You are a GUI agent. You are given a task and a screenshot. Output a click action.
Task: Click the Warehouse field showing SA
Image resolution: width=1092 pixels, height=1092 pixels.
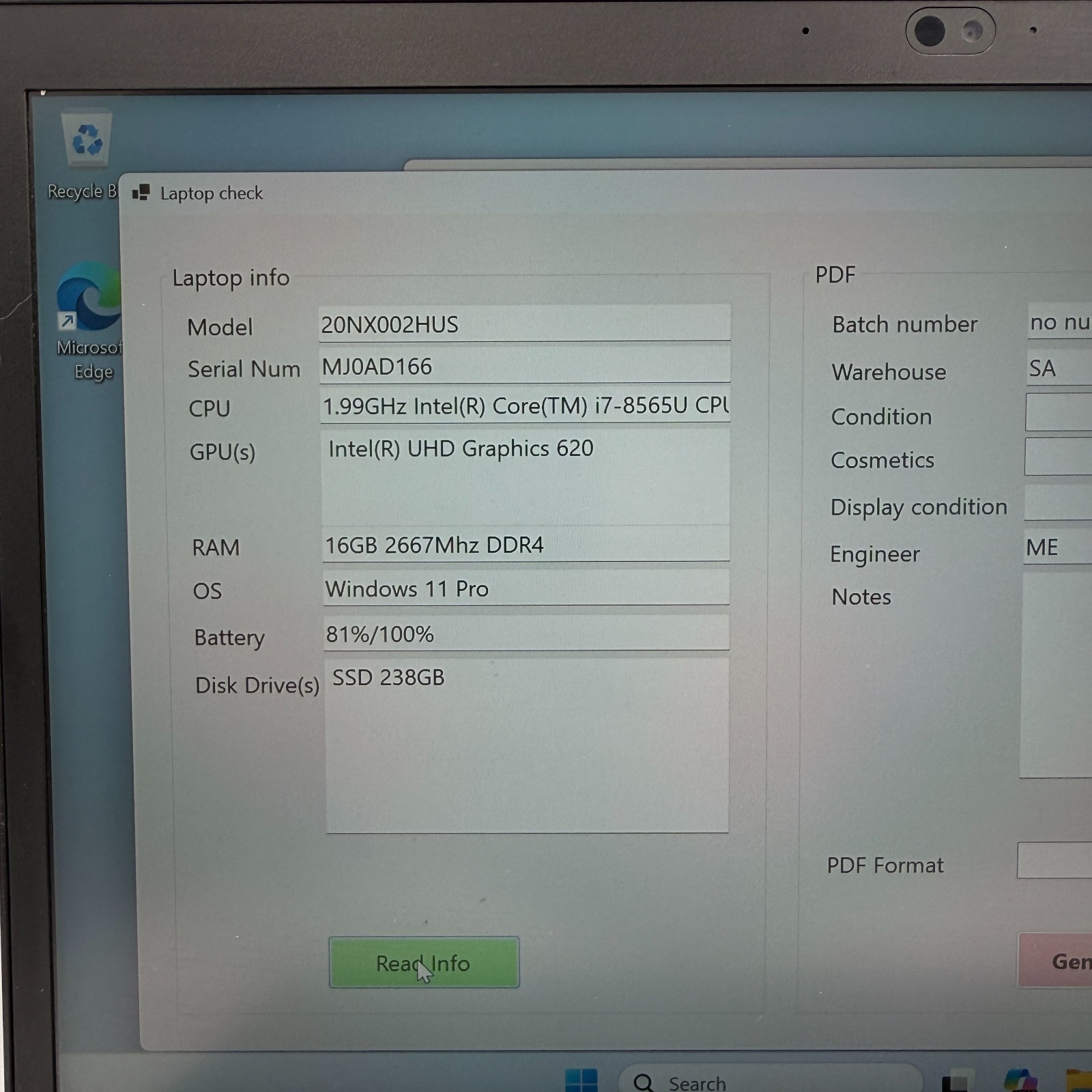(x=1059, y=367)
